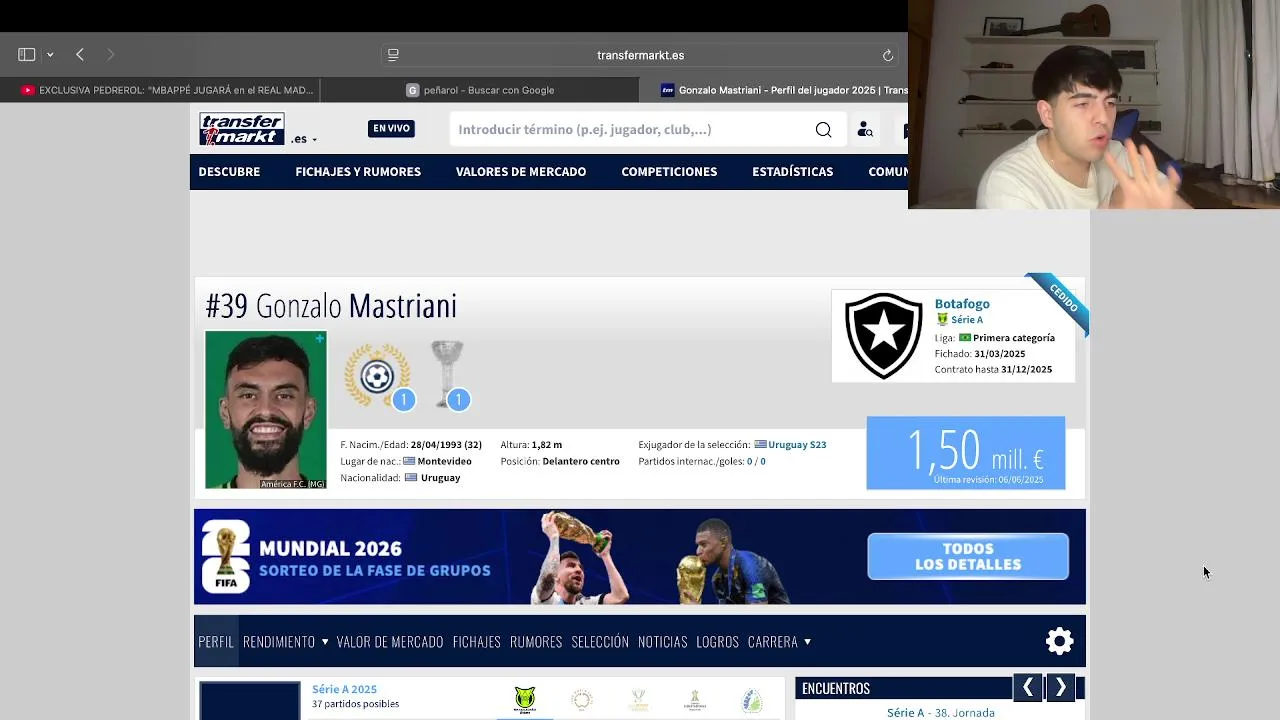Show next match with right arrow in ENCUENTROS
Image resolution: width=1280 pixels, height=720 pixels.
point(1061,688)
